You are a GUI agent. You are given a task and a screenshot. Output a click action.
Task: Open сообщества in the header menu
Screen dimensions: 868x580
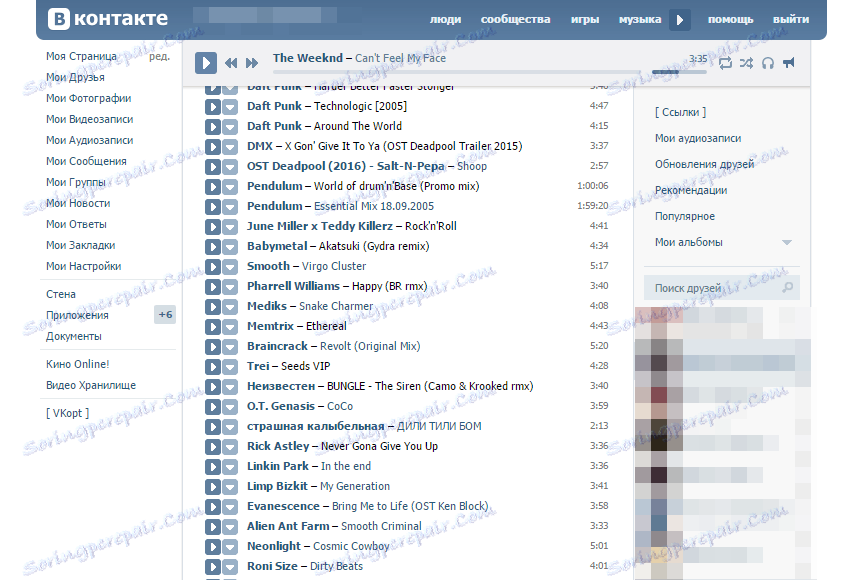tap(515, 19)
